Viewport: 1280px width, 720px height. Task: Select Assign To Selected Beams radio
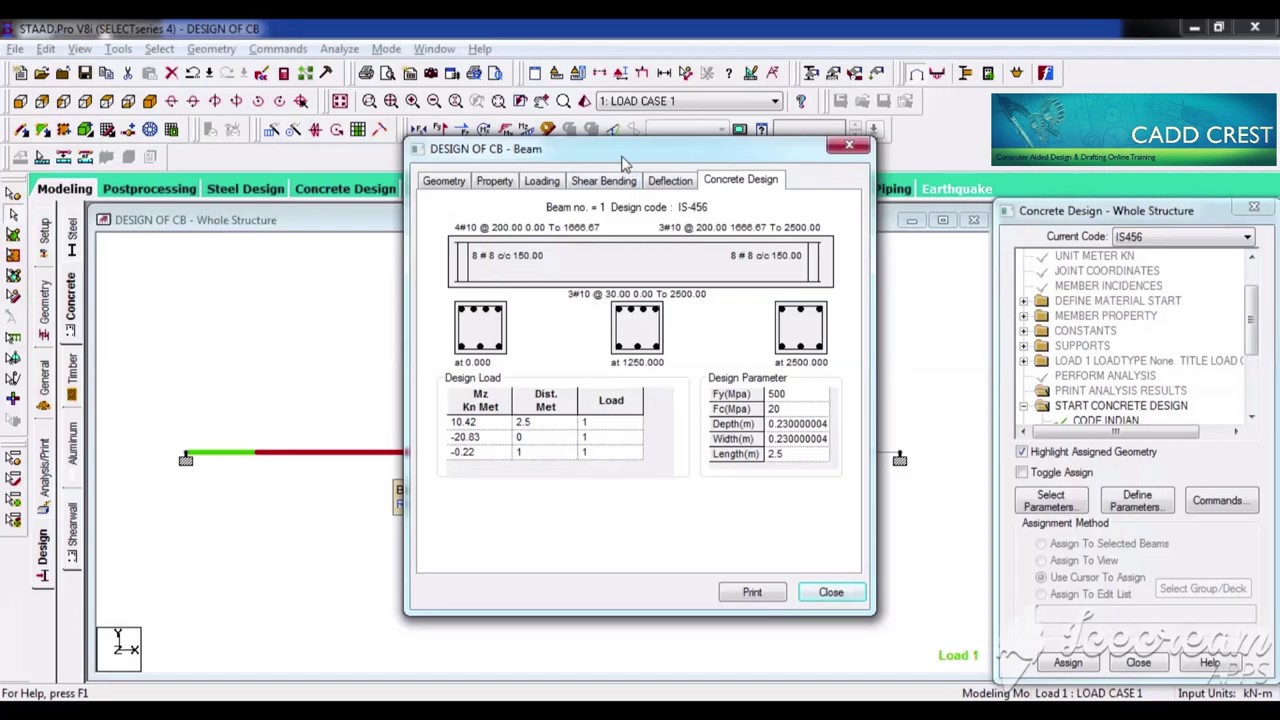pos(1041,544)
